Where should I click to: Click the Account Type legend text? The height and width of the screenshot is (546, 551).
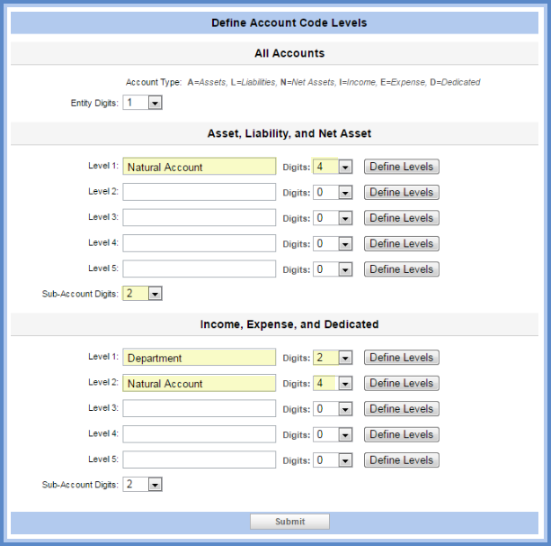pos(303,82)
